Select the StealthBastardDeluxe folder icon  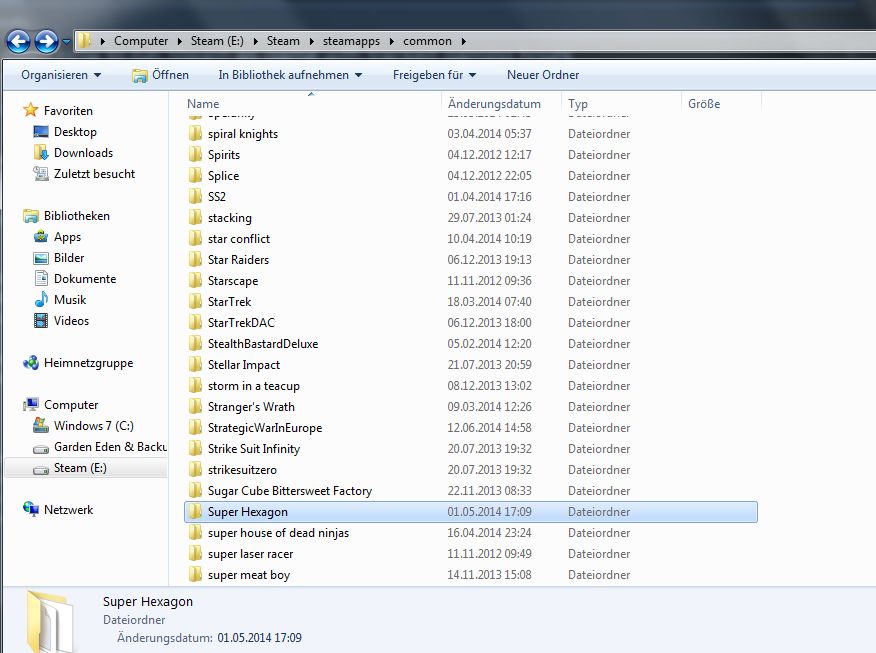pyautogui.click(x=195, y=344)
